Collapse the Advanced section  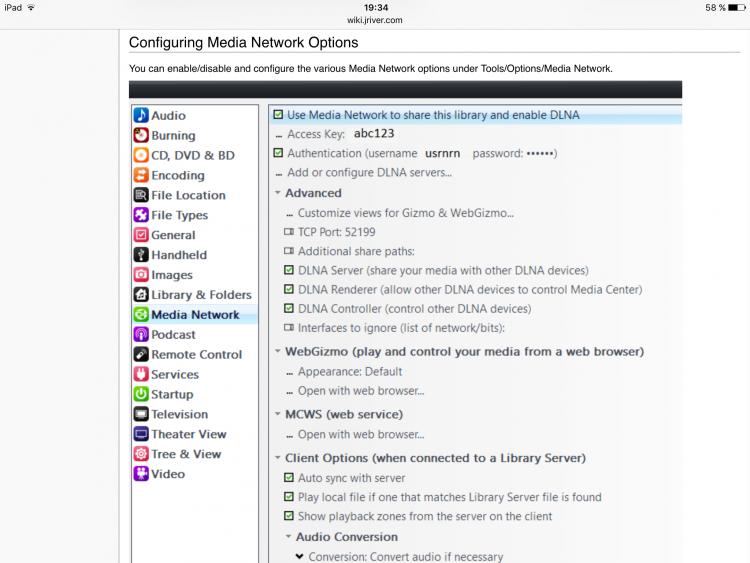click(x=277, y=193)
